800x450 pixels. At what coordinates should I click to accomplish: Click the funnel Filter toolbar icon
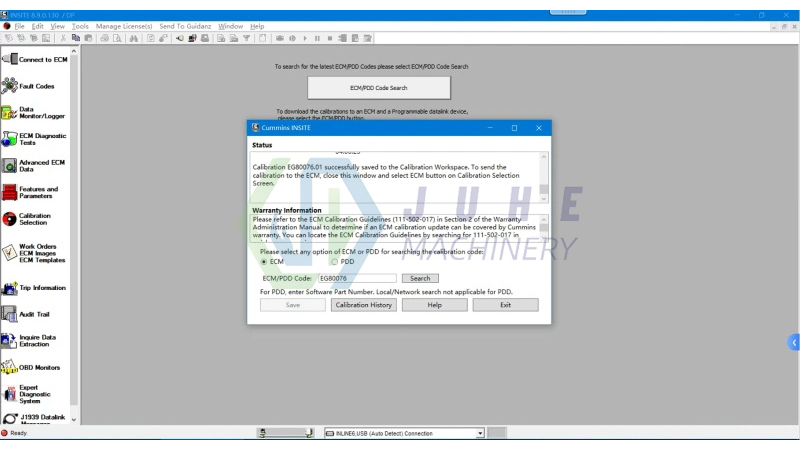(x=246, y=38)
